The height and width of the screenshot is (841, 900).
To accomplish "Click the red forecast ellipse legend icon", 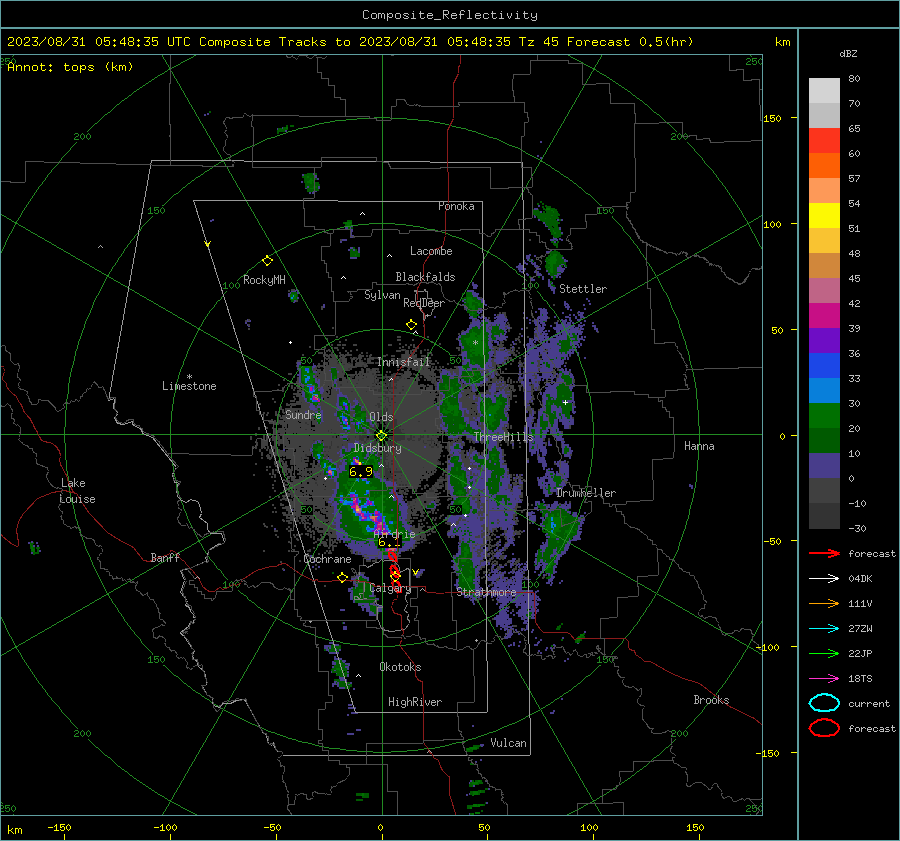I will tap(824, 728).
